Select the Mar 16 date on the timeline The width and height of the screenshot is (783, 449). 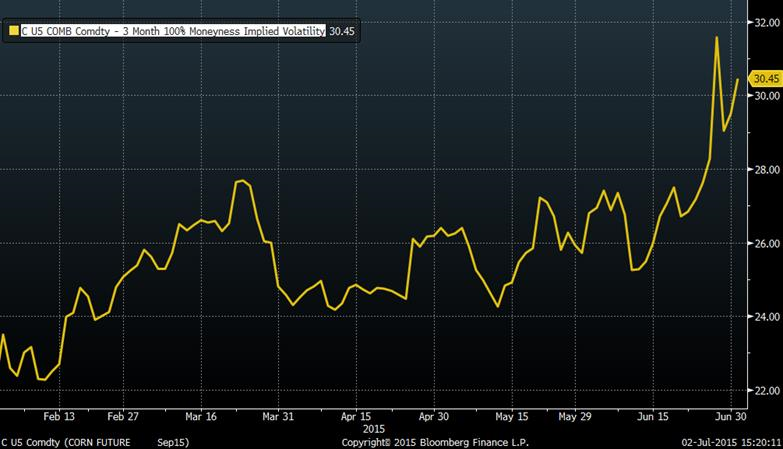coord(201,415)
